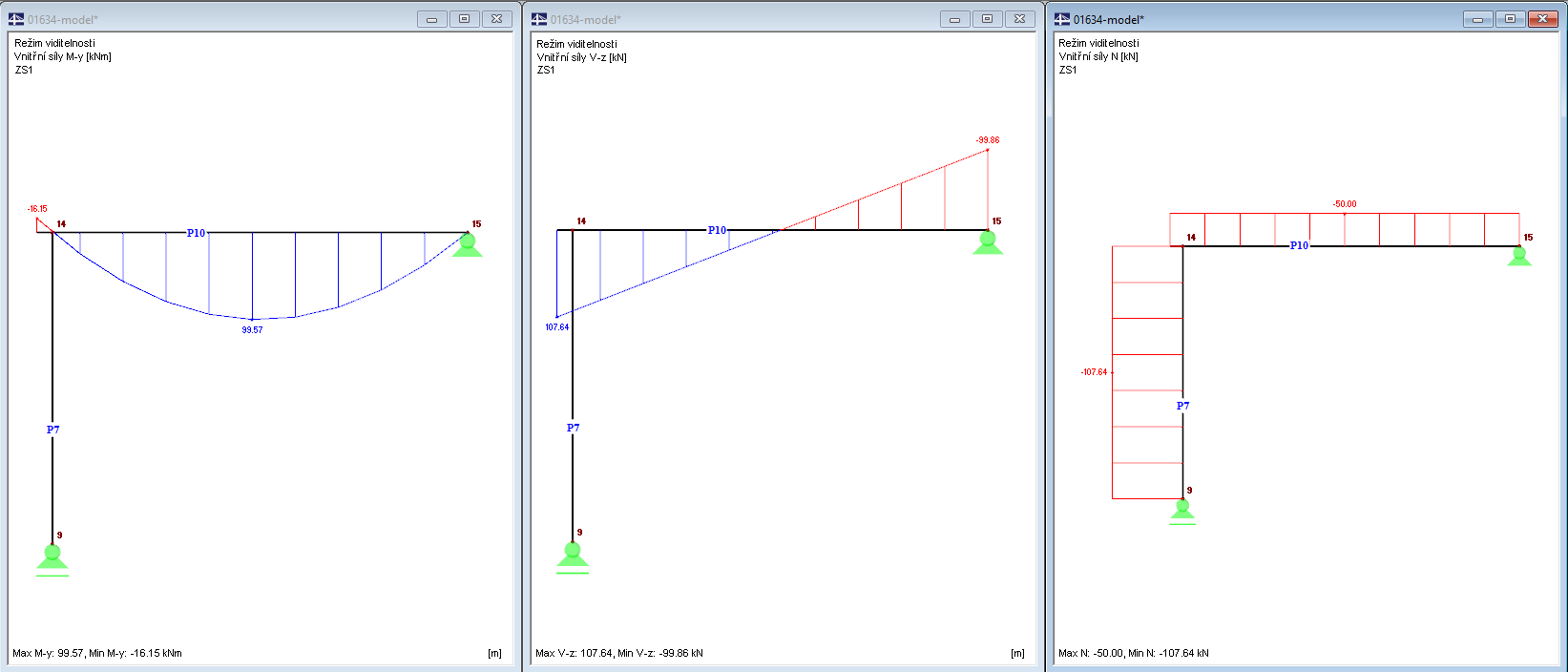The width and height of the screenshot is (1568, 672).
Task: Close the M-y bending moment window
Action: (x=497, y=19)
